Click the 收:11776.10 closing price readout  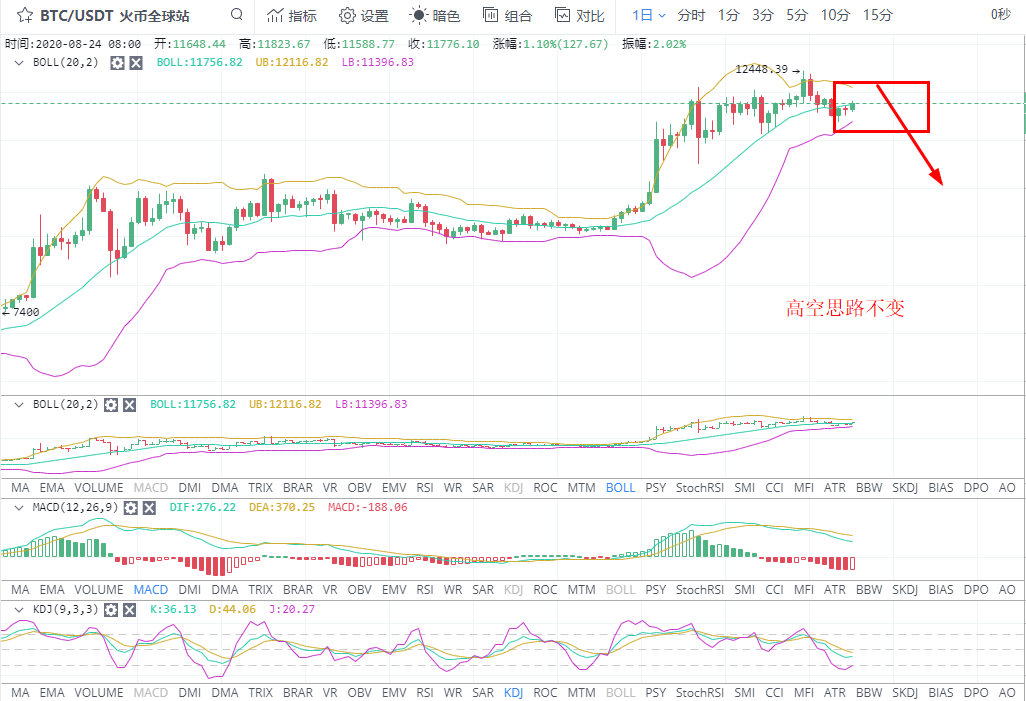coord(444,44)
